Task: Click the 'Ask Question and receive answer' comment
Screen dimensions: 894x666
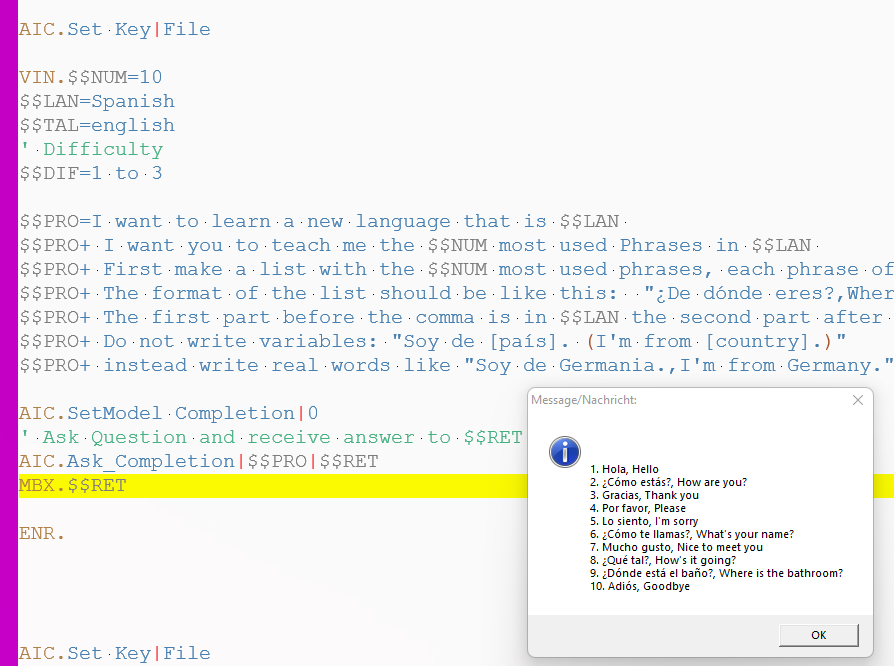Action: point(270,438)
